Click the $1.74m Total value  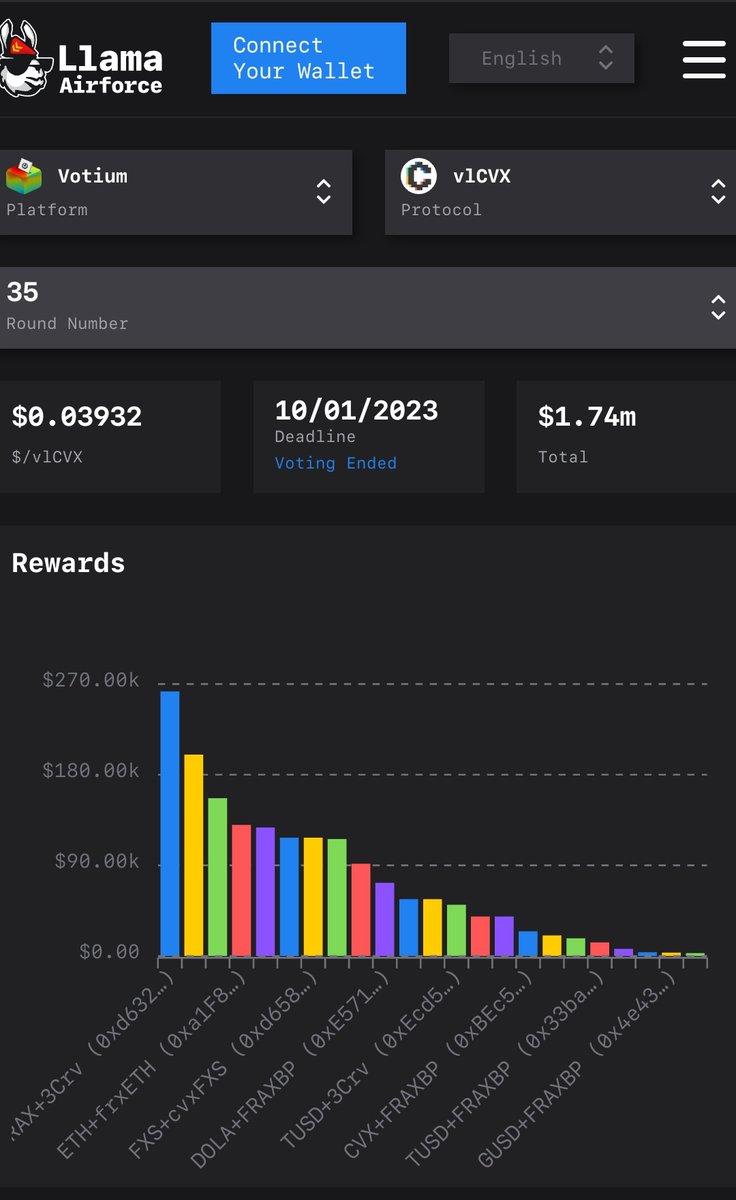tap(587, 416)
